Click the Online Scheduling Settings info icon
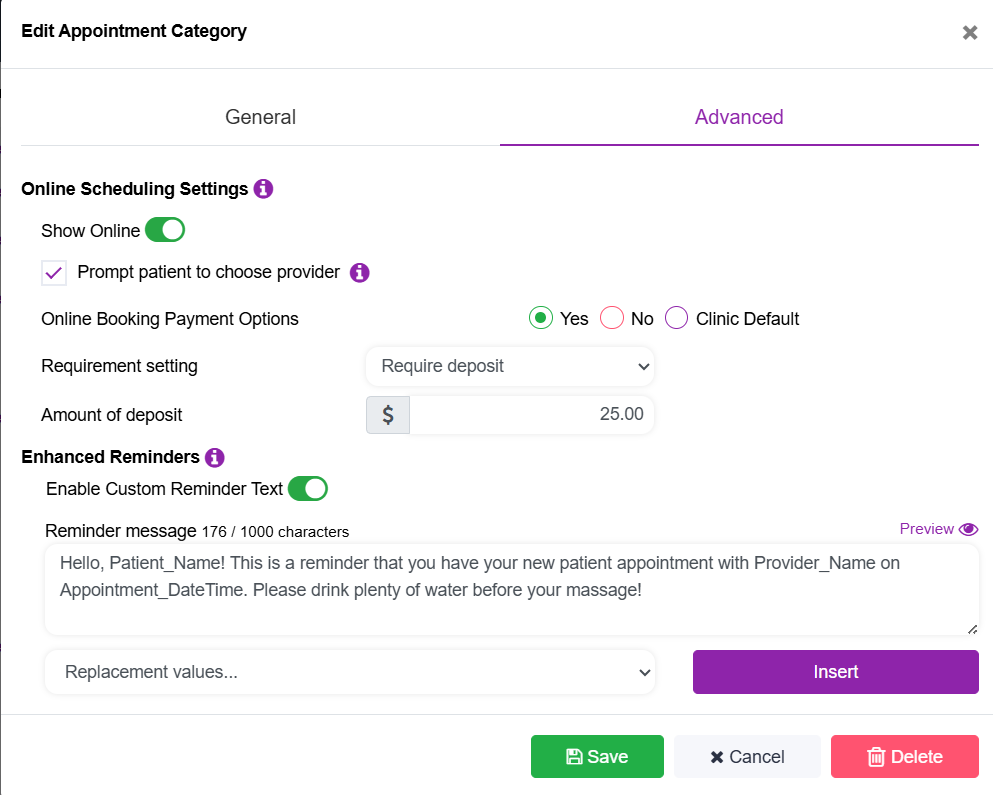The width and height of the screenshot is (993, 795). (x=263, y=189)
